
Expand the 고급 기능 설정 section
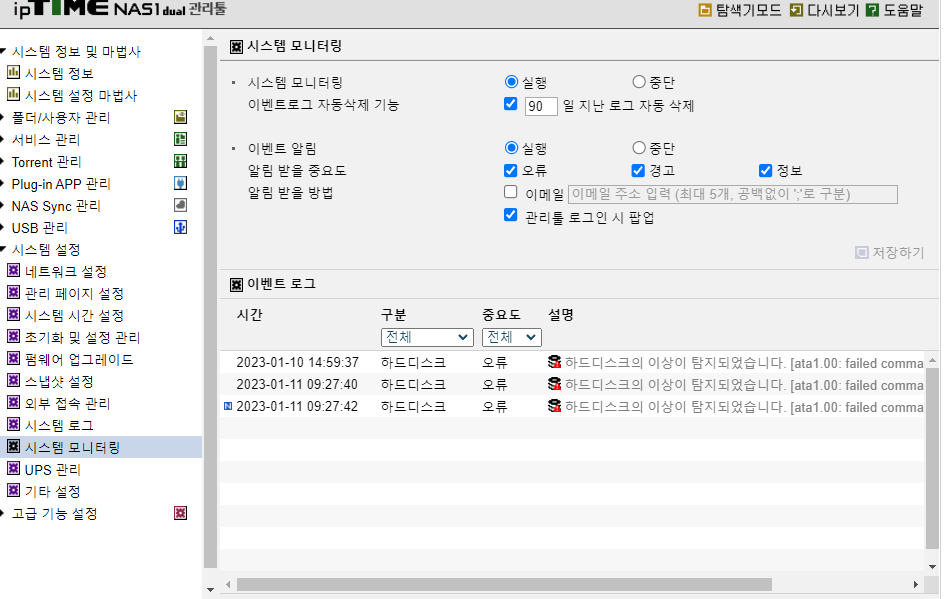[3, 513]
